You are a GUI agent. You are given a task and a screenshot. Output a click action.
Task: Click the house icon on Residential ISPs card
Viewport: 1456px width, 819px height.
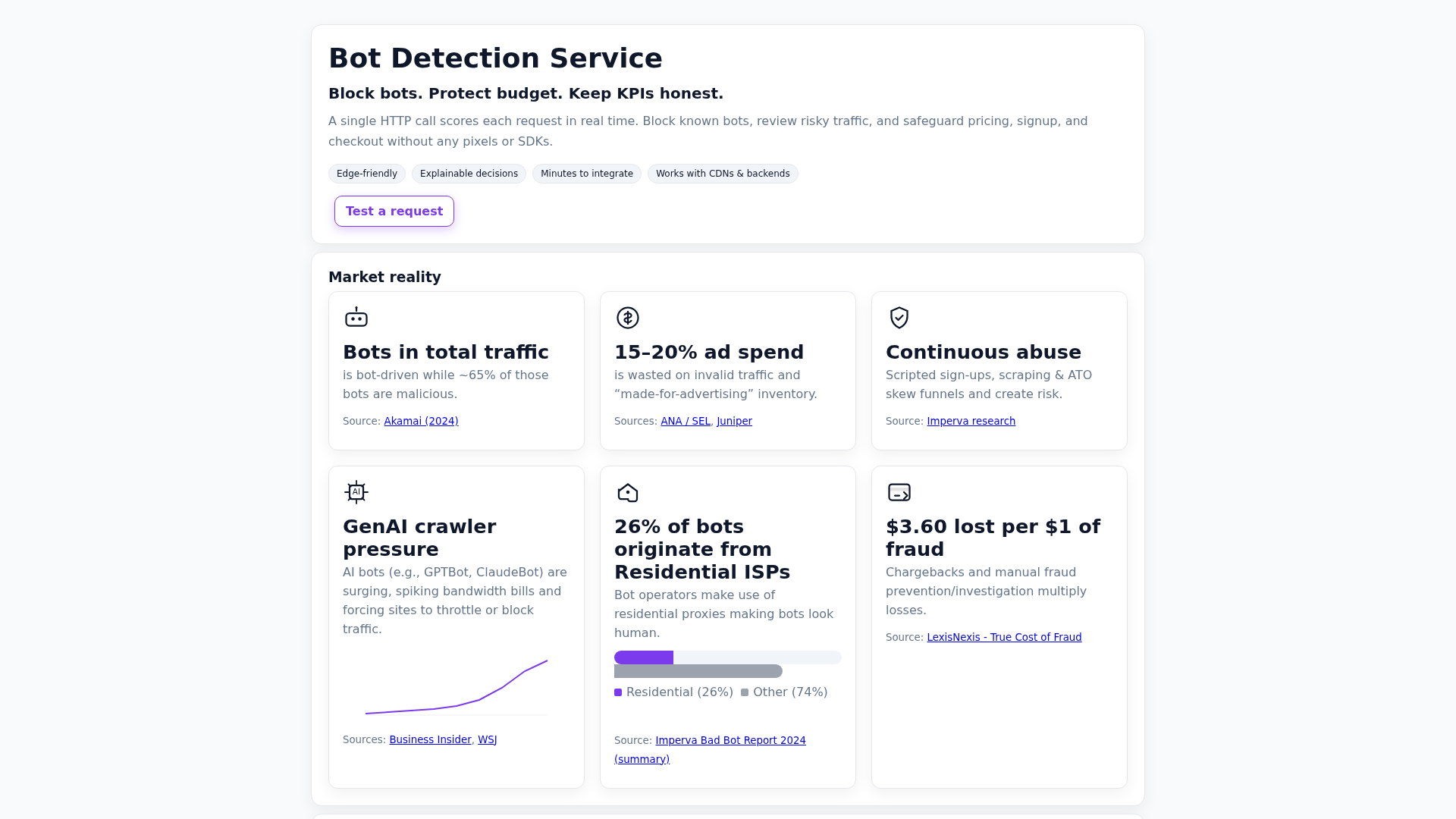click(x=628, y=493)
